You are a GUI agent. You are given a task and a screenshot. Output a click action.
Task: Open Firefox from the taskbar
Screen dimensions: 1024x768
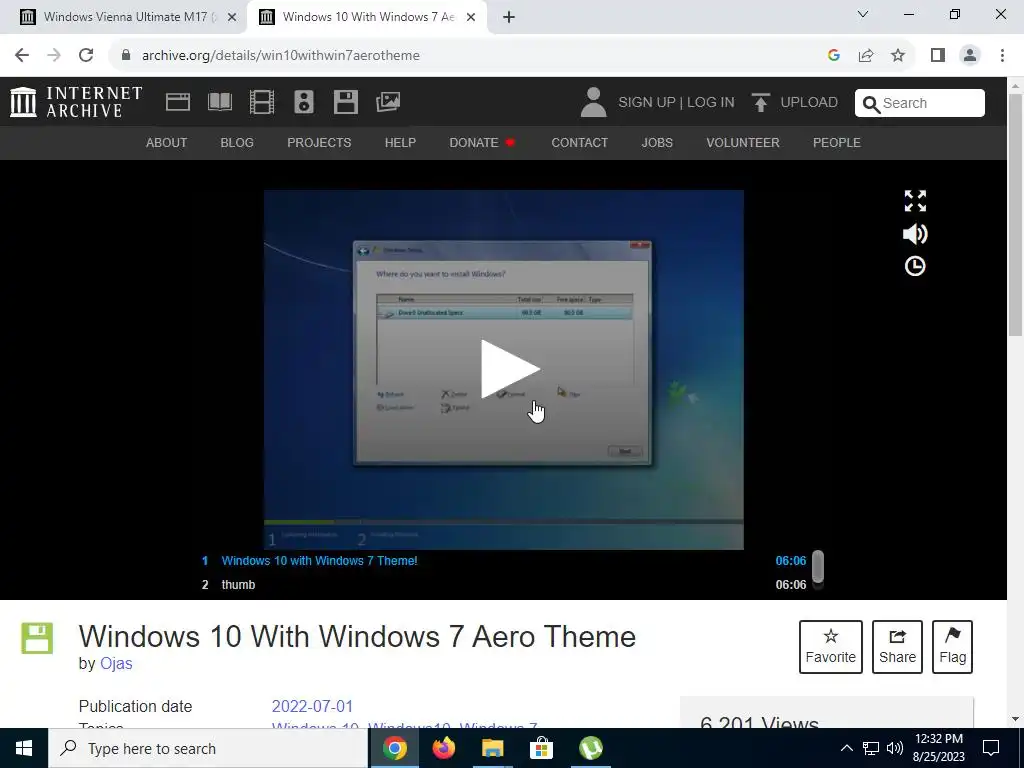[x=443, y=748]
